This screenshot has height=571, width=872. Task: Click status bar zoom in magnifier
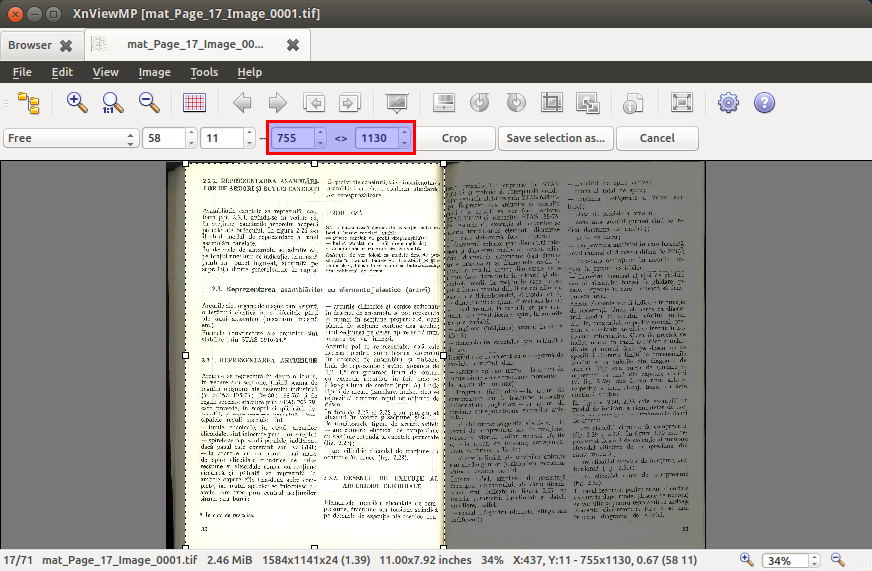pos(746,560)
